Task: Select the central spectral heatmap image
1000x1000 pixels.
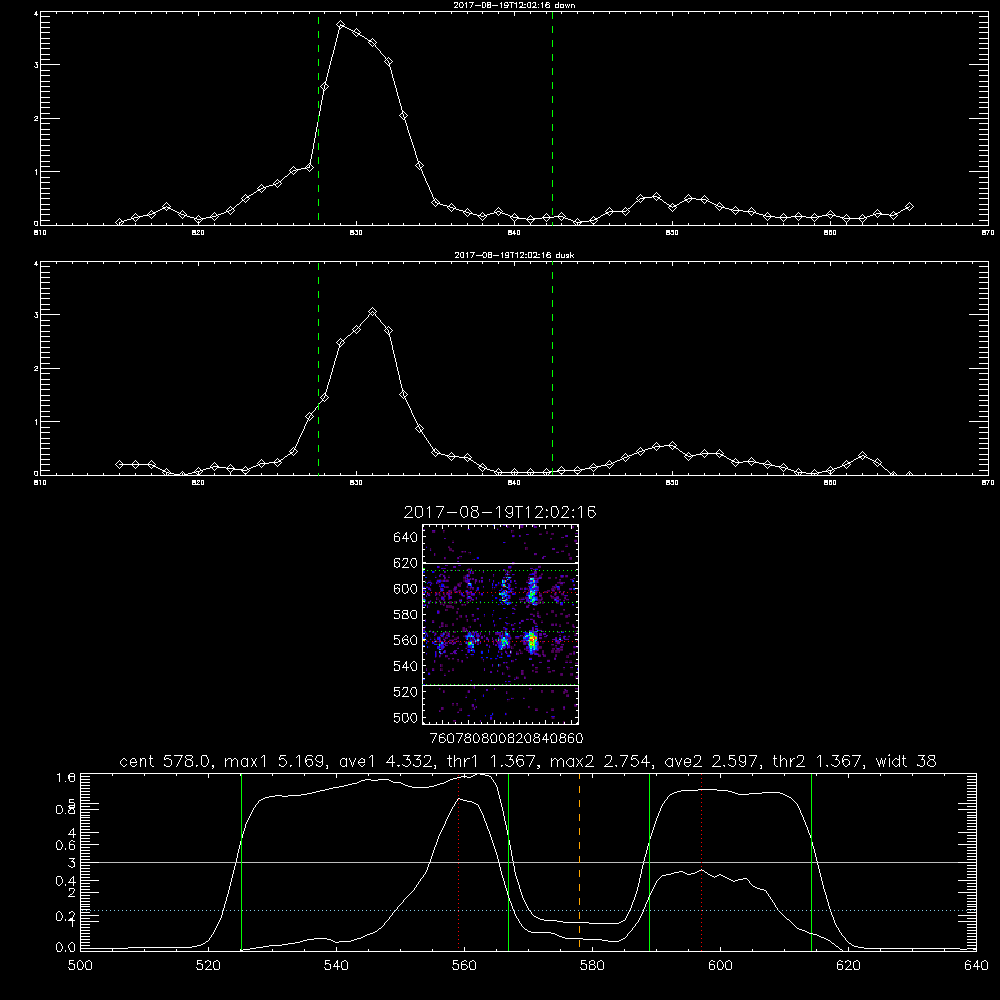Action: pyautogui.click(x=501, y=624)
